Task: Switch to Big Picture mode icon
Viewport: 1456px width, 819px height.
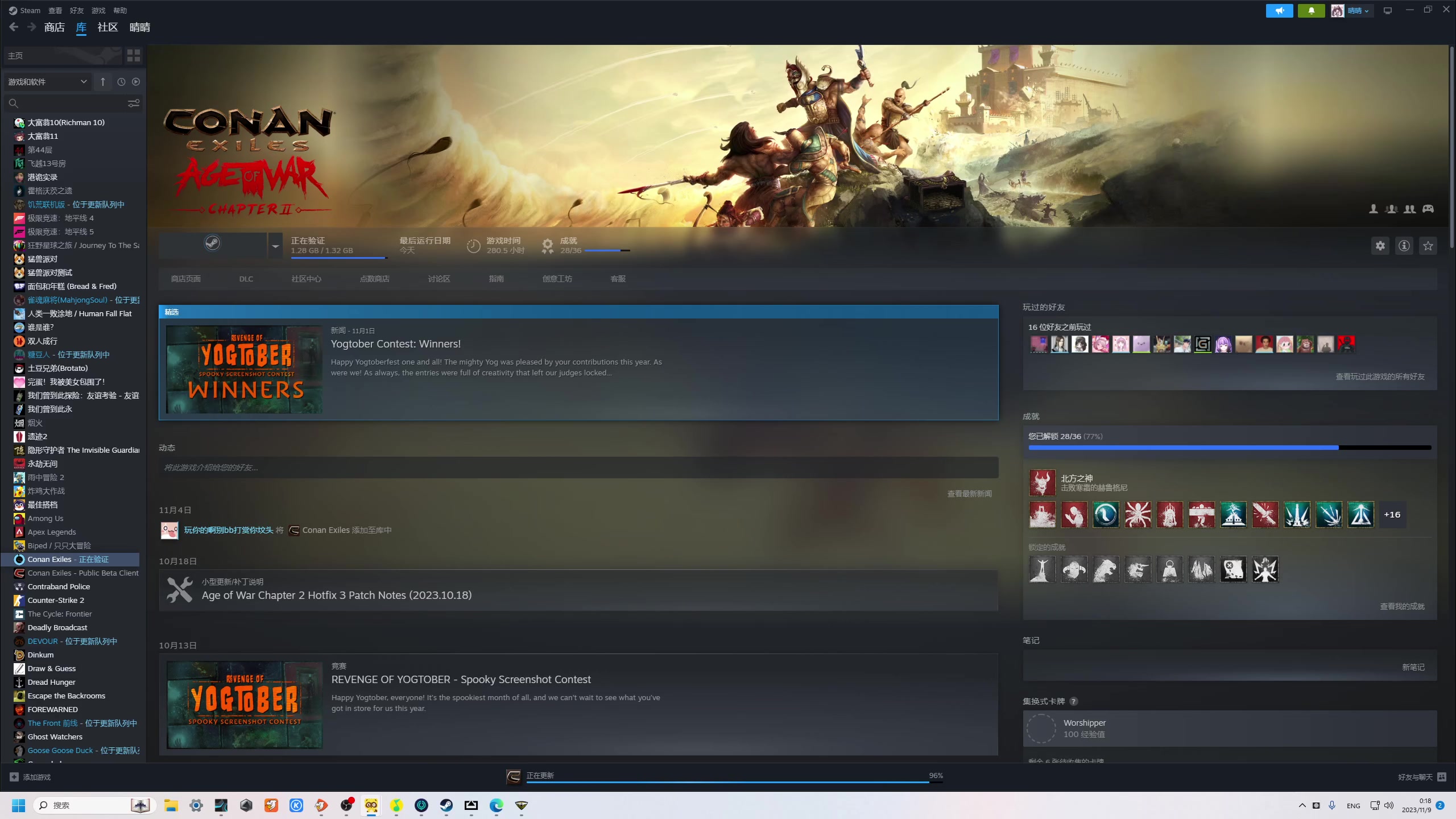Action: point(1388,11)
